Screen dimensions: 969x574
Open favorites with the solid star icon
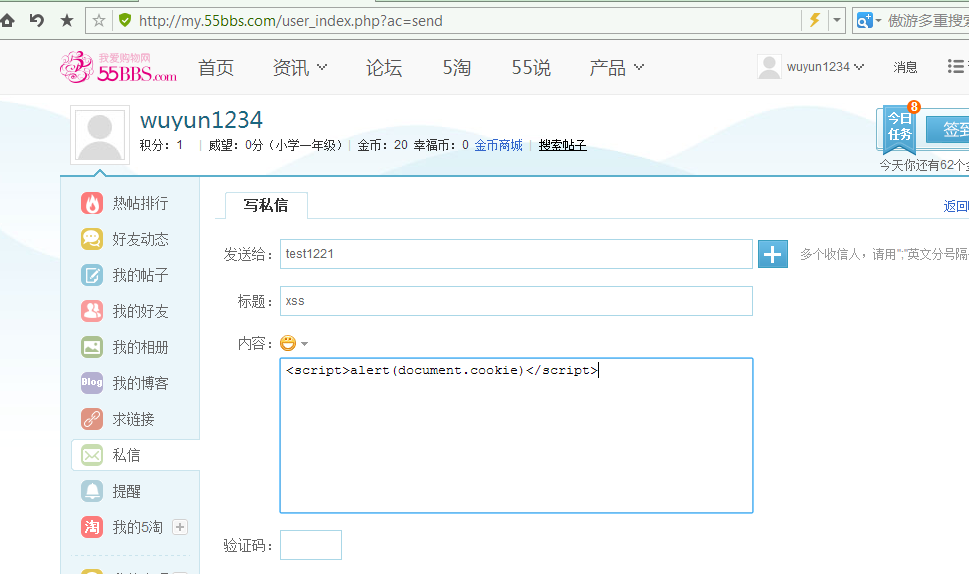coord(67,20)
